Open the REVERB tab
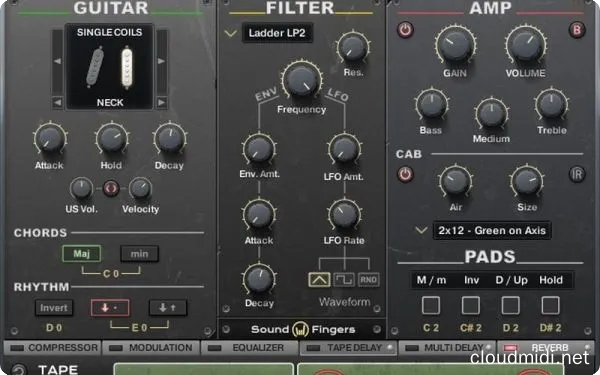 tap(545, 348)
